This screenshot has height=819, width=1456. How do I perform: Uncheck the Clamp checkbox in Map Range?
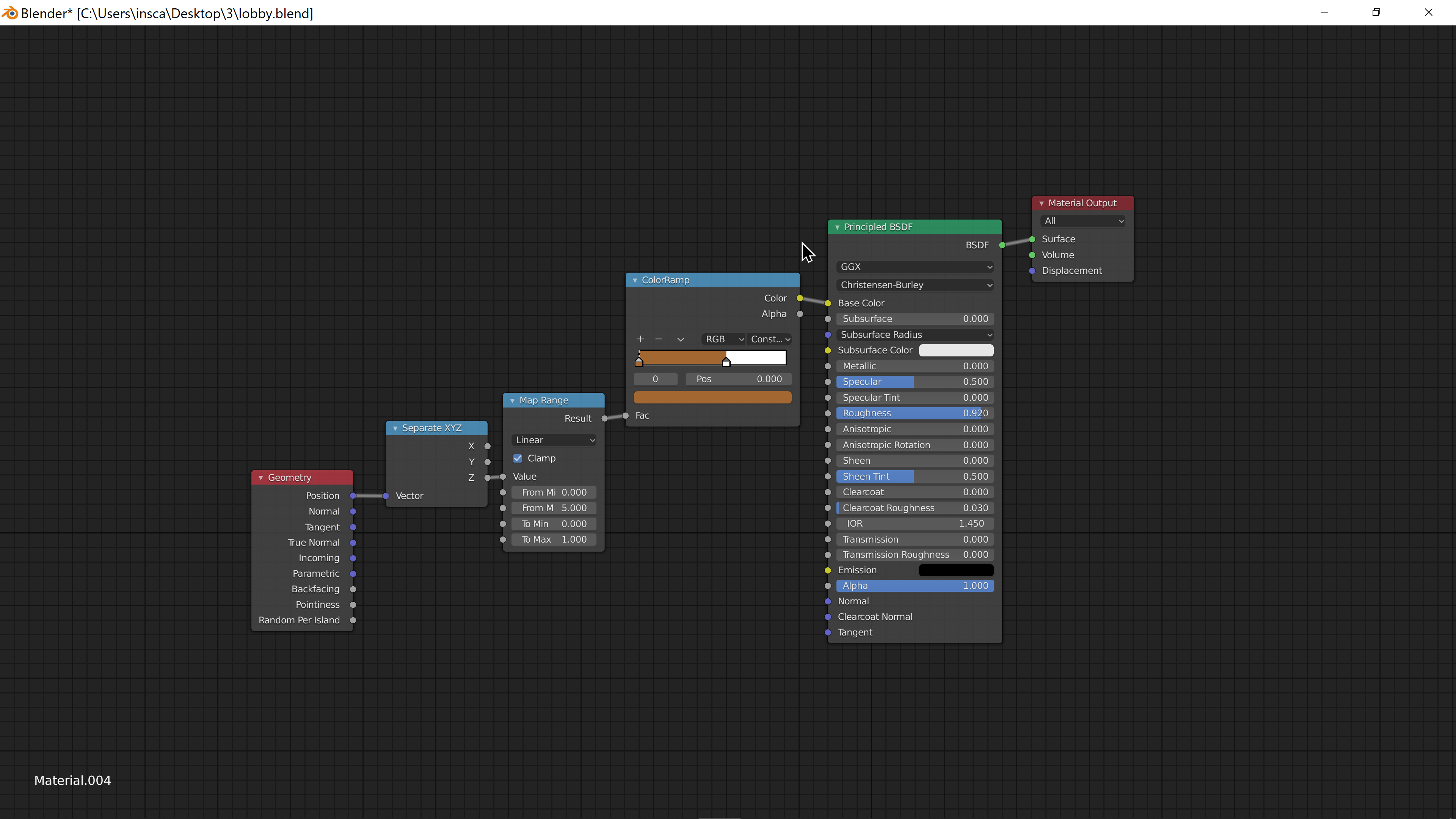point(518,458)
